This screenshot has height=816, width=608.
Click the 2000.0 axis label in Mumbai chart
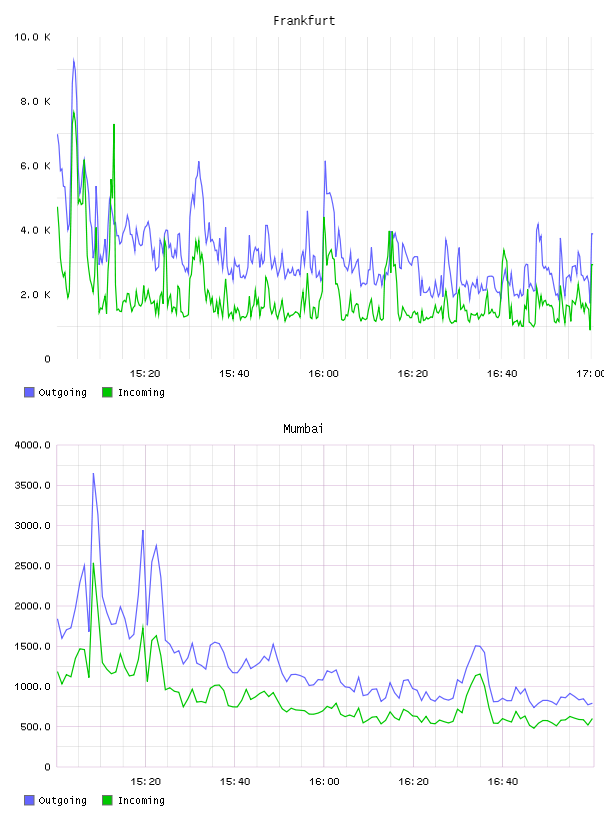point(32,606)
